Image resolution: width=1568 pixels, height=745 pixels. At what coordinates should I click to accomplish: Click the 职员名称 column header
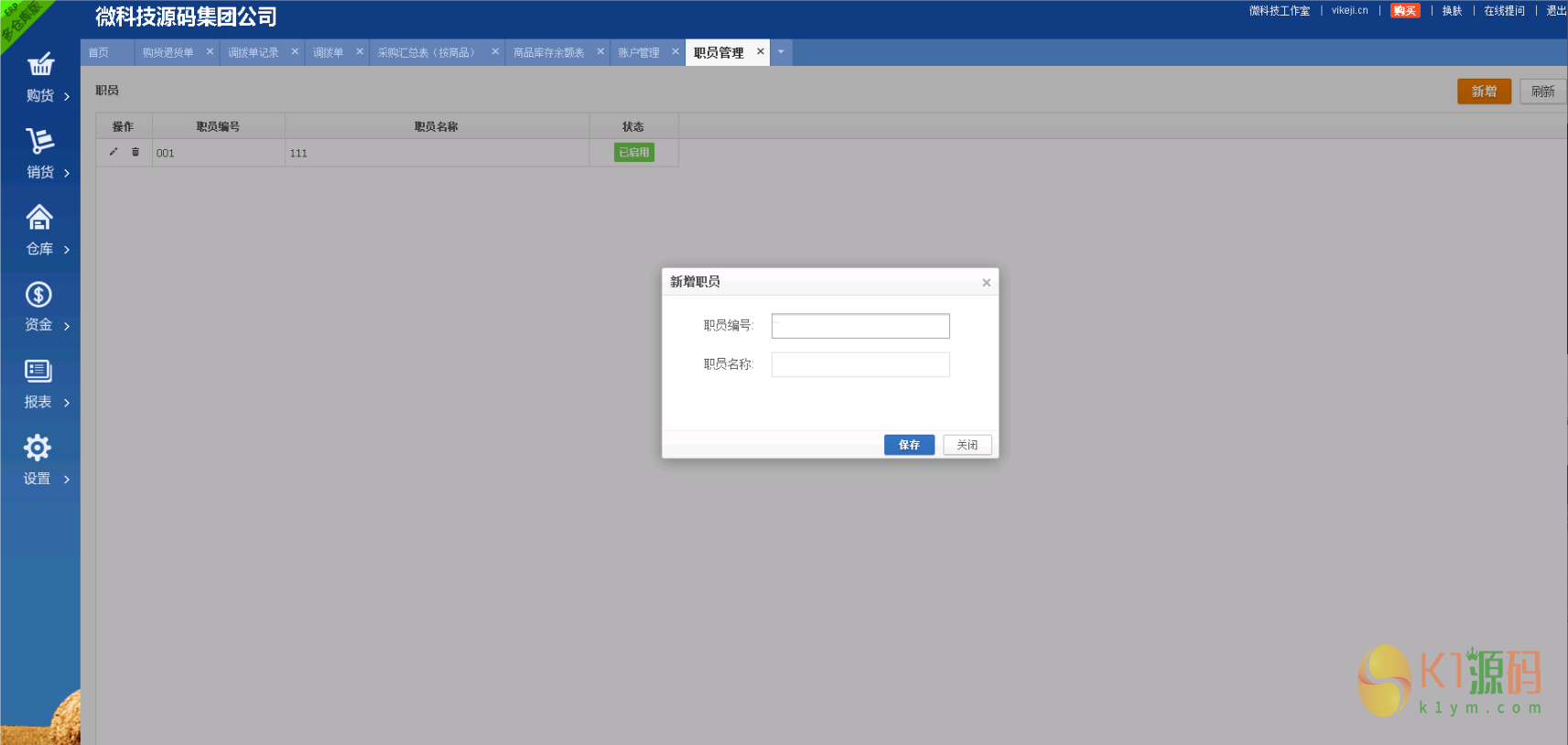437,126
